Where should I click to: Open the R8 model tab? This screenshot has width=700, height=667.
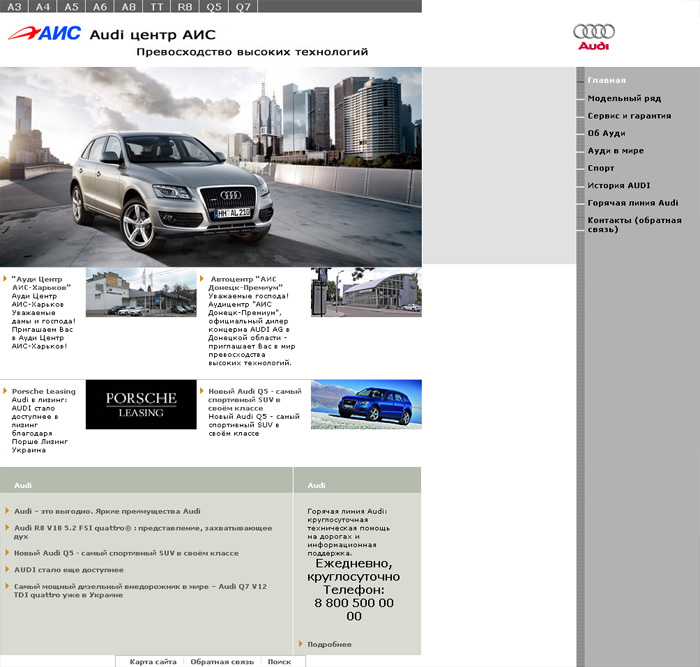click(185, 6)
